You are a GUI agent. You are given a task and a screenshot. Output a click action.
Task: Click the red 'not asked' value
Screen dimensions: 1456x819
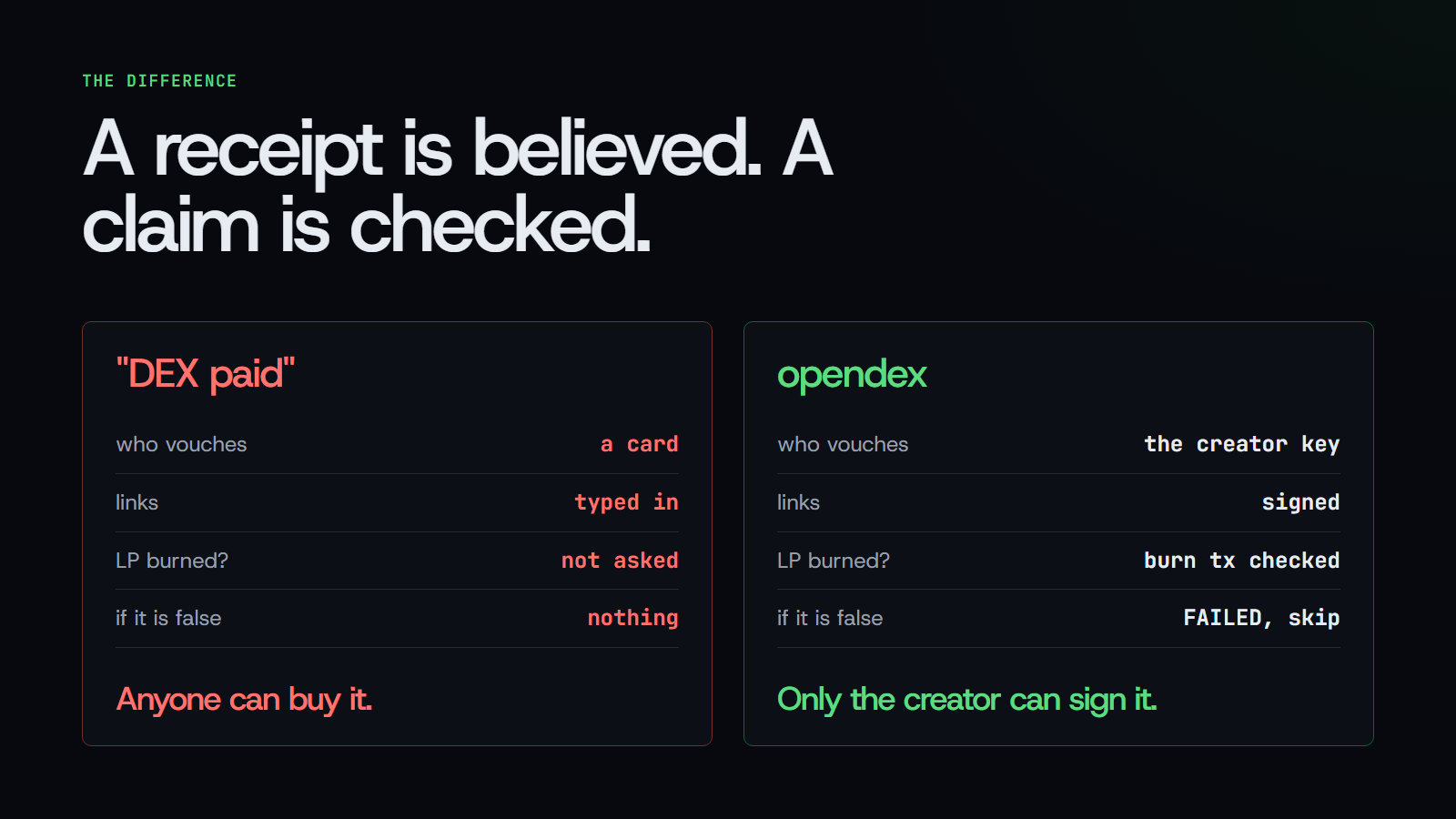point(620,561)
